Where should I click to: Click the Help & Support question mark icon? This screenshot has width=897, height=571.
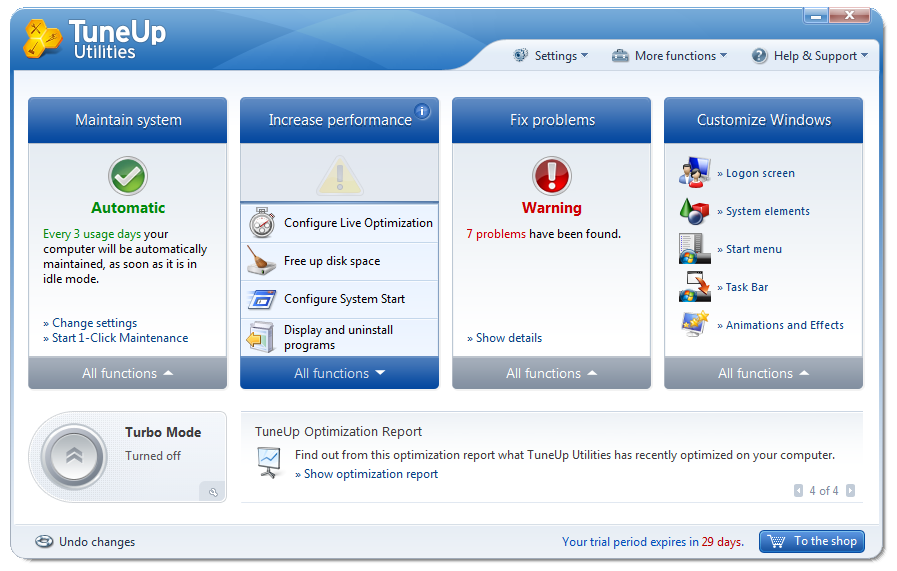pos(759,55)
